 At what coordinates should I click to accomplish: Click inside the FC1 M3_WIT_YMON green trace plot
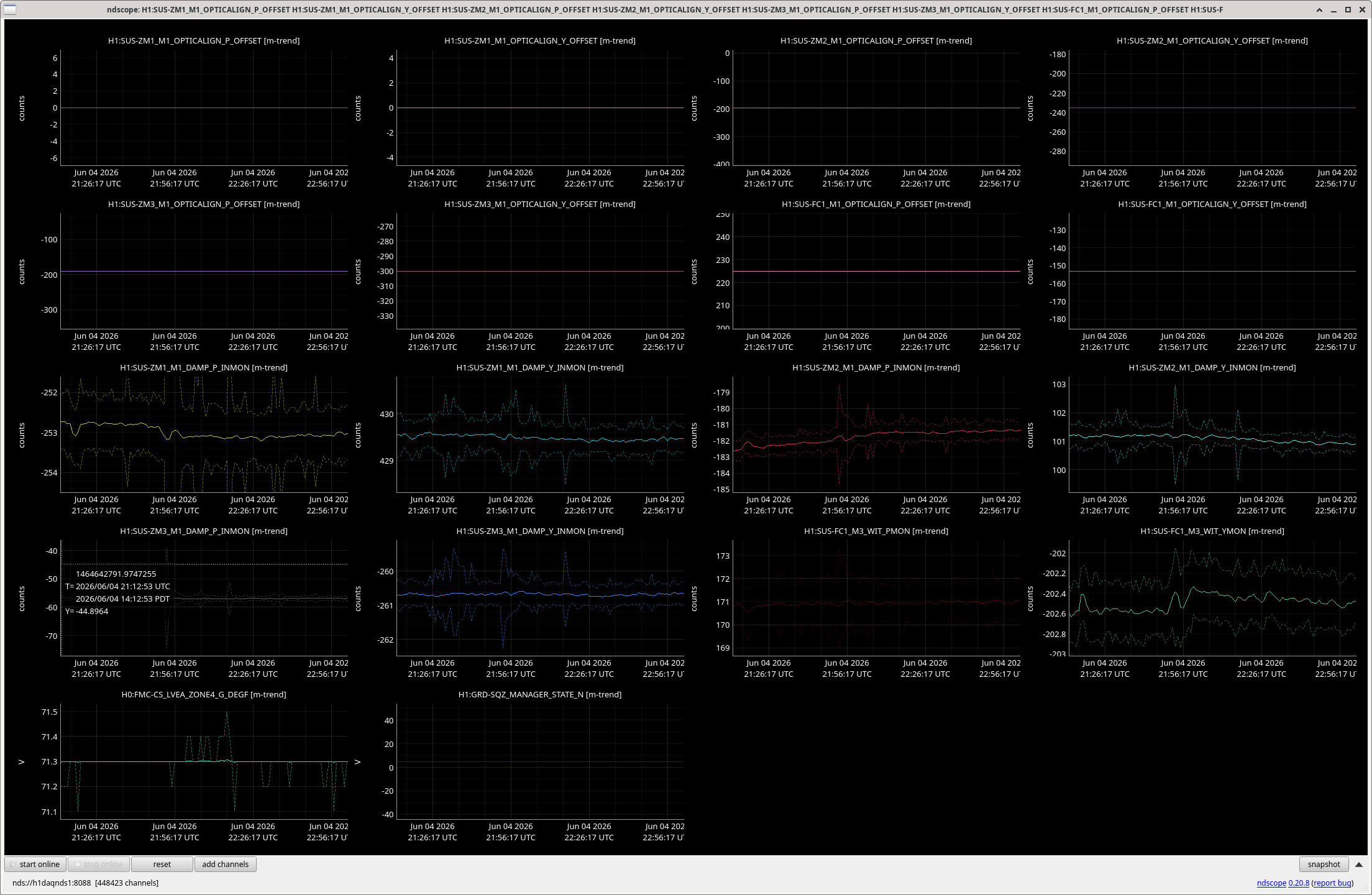(x=1212, y=597)
